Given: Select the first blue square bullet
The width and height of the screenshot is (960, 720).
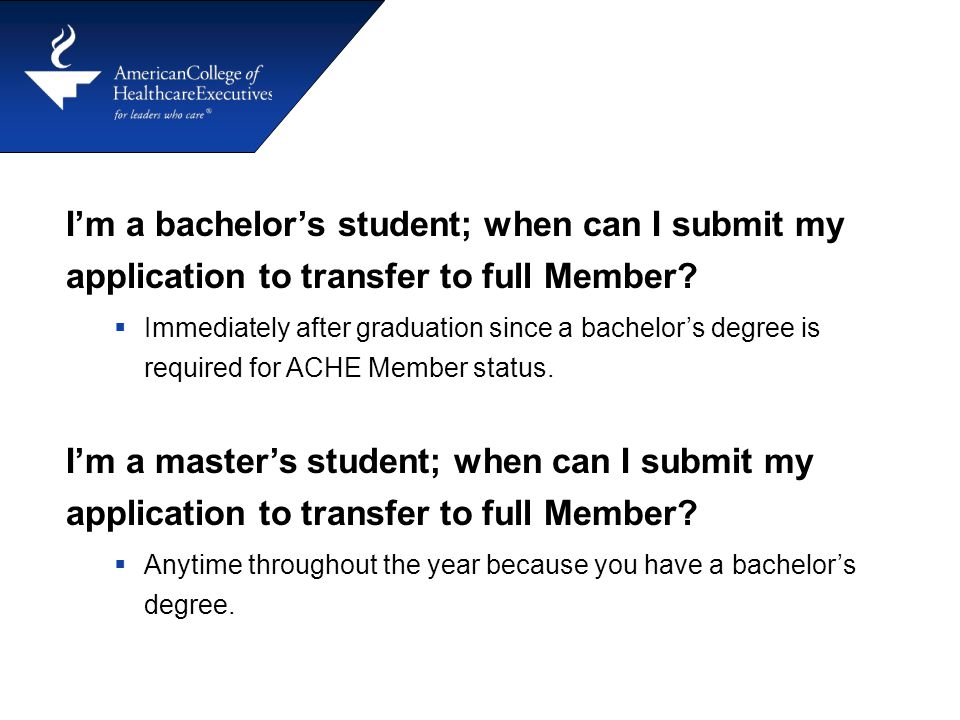Looking at the screenshot, I should click(x=120, y=328).
